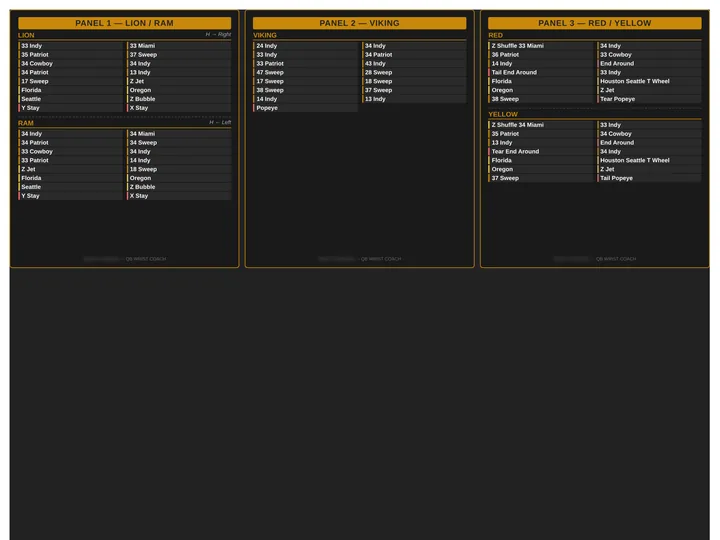Click the 'PANEL 1 — LION / RAM' header bar
The width and height of the screenshot is (720, 540).
(124, 23)
